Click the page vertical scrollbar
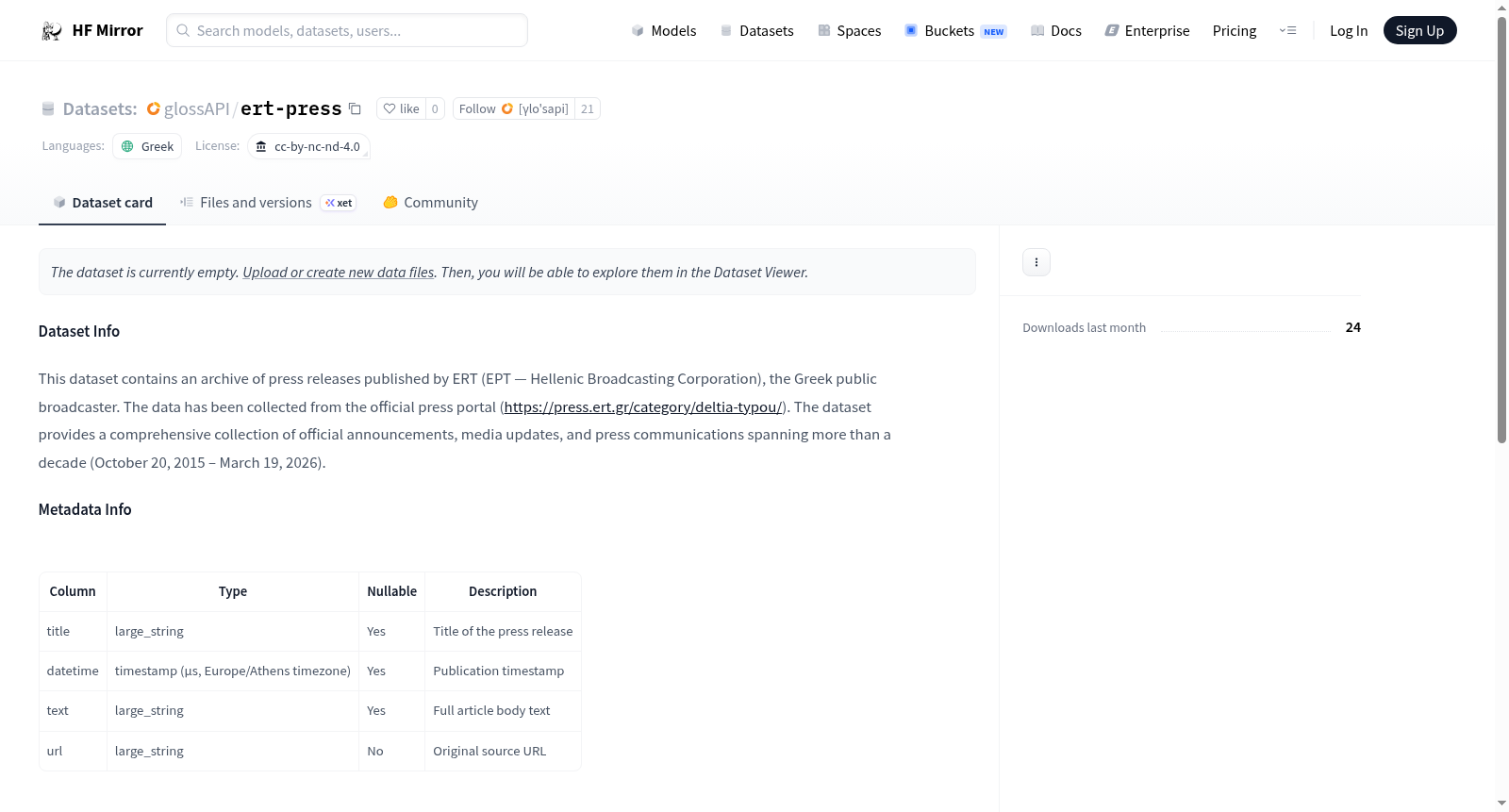The image size is (1509, 812). click(1501, 230)
